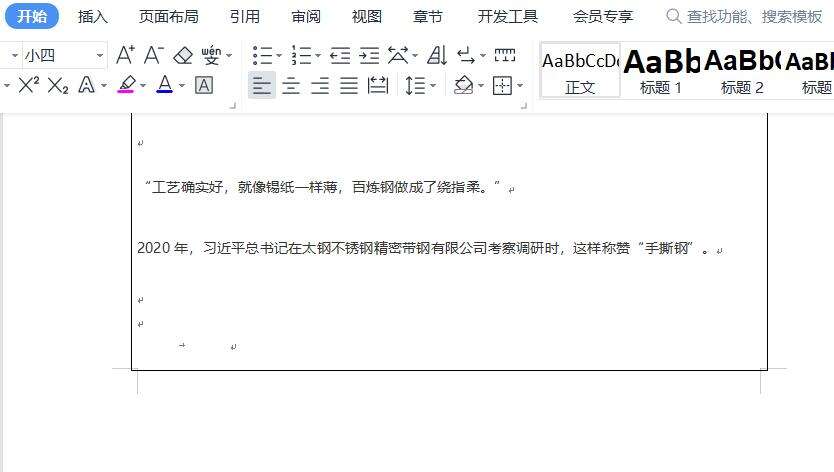Viewport: 834px width, 472px height.
Task: Apply paragraph shading fill bucket
Action: point(464,85)
